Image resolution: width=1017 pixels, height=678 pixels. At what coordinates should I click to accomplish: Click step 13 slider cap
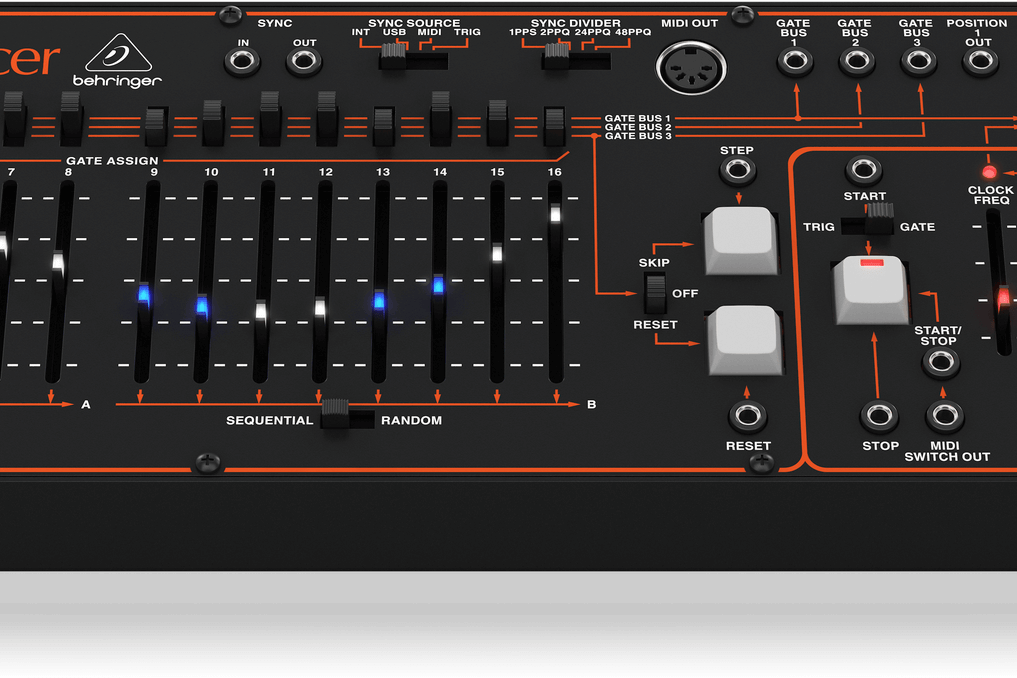(379, 301)
